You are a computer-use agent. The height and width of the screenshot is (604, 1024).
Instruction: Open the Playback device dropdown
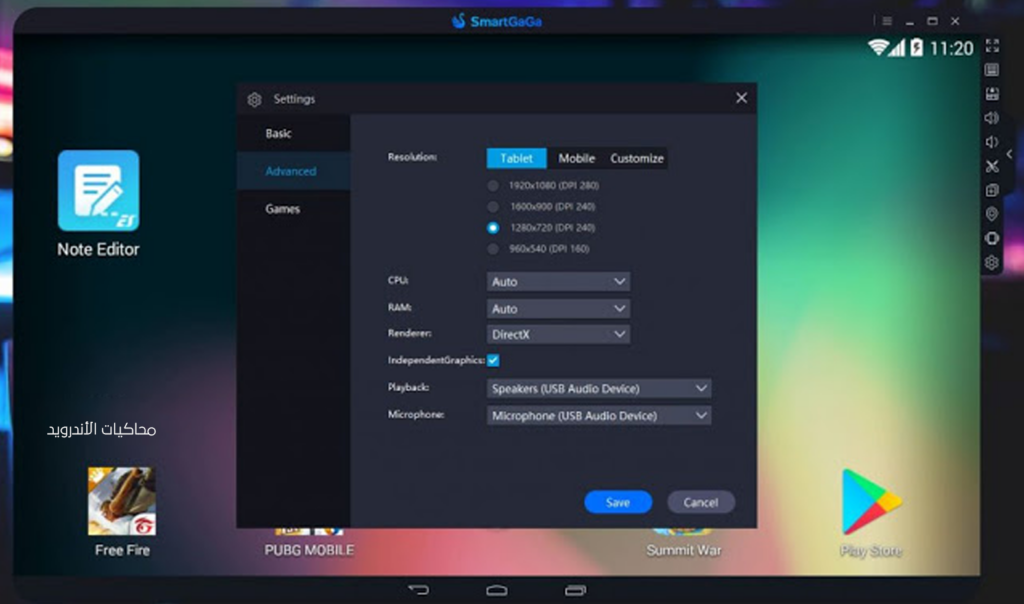coord(599,389)
